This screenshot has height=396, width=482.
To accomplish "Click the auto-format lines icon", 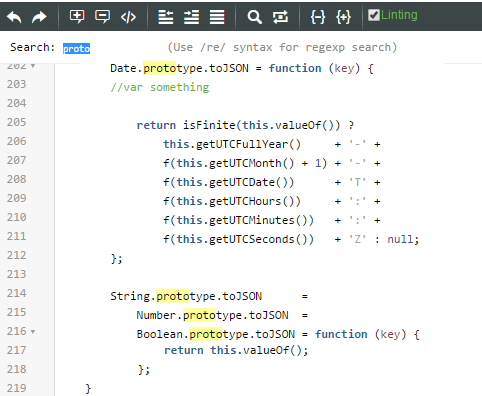I will click(217, 17).
